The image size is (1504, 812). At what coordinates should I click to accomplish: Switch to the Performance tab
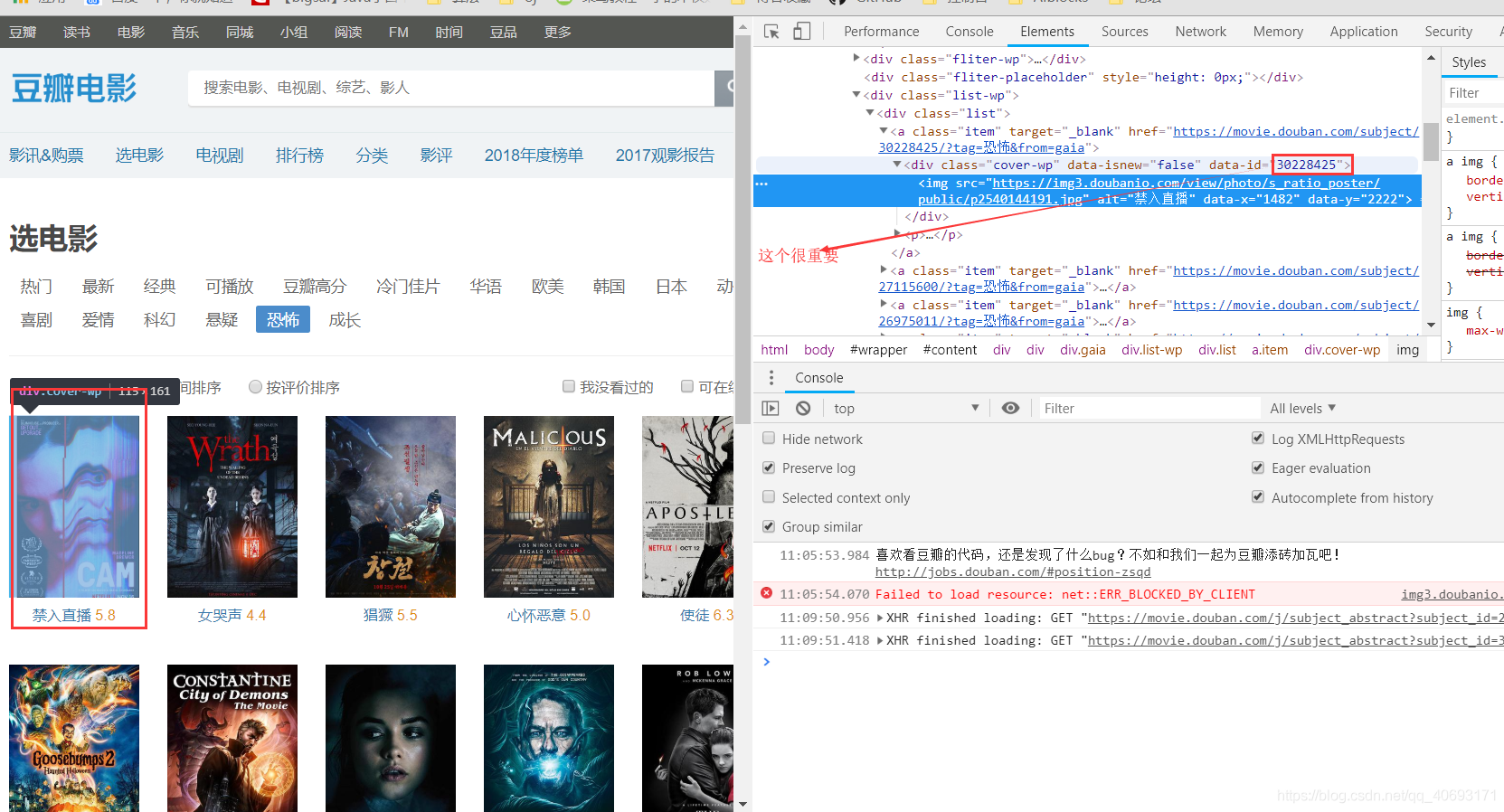coord(881,32)
